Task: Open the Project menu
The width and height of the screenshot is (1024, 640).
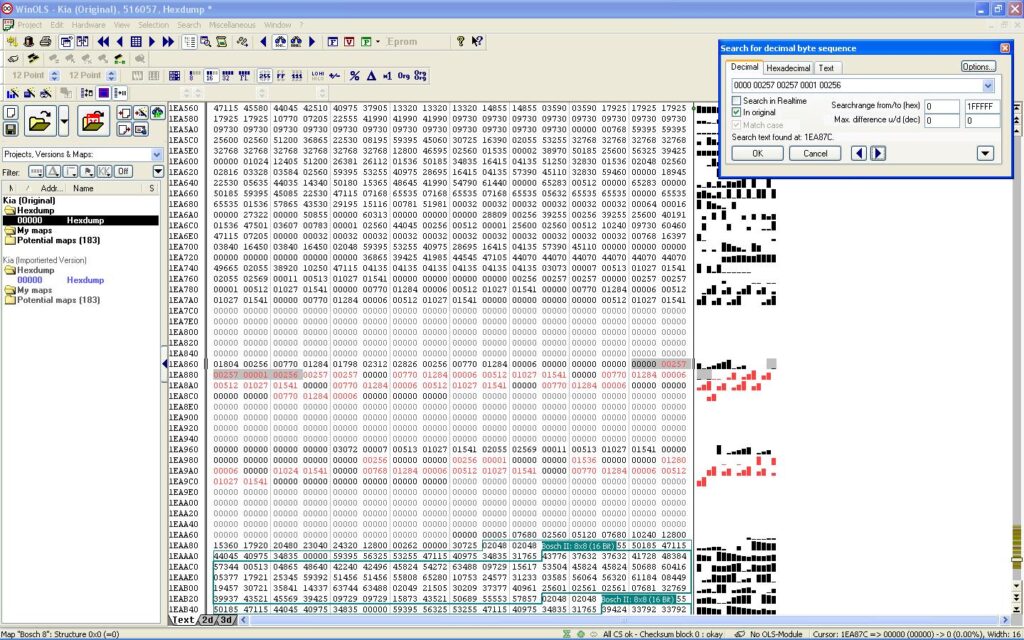Action: pos(29,25)
